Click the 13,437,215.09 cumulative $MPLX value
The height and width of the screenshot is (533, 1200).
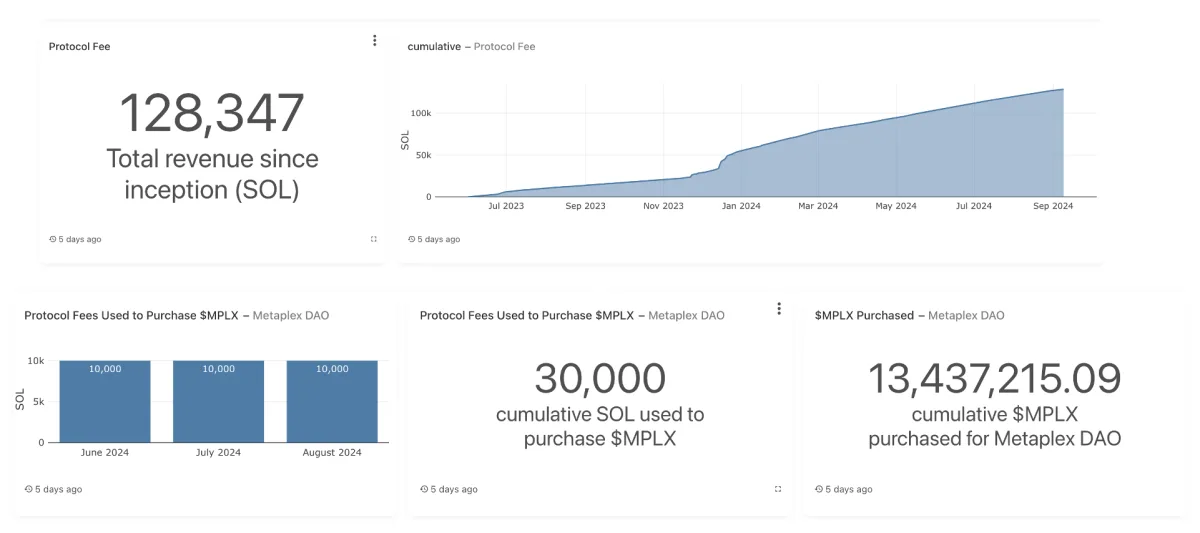click(994, 379)
